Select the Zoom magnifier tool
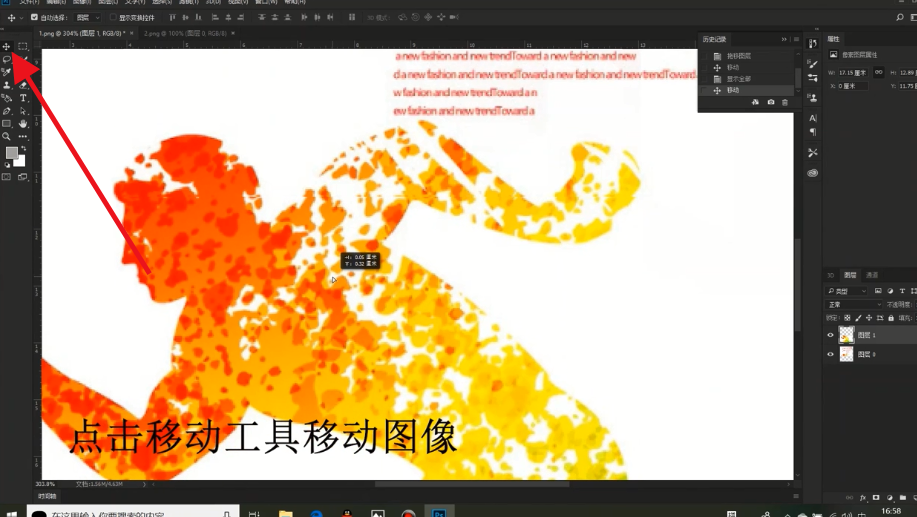 pyautogui.click(x=6, y=136)
